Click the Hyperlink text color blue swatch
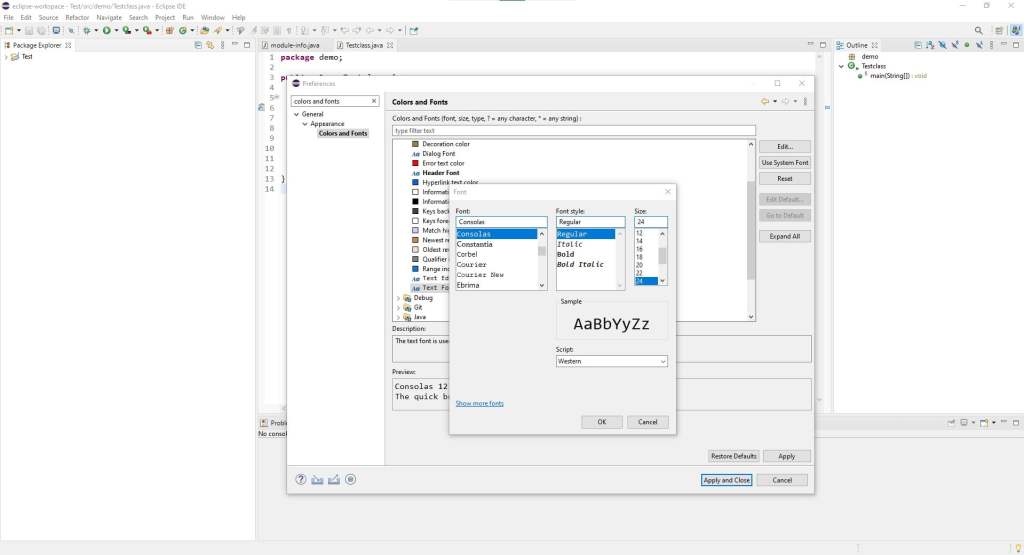 [415, 183]
